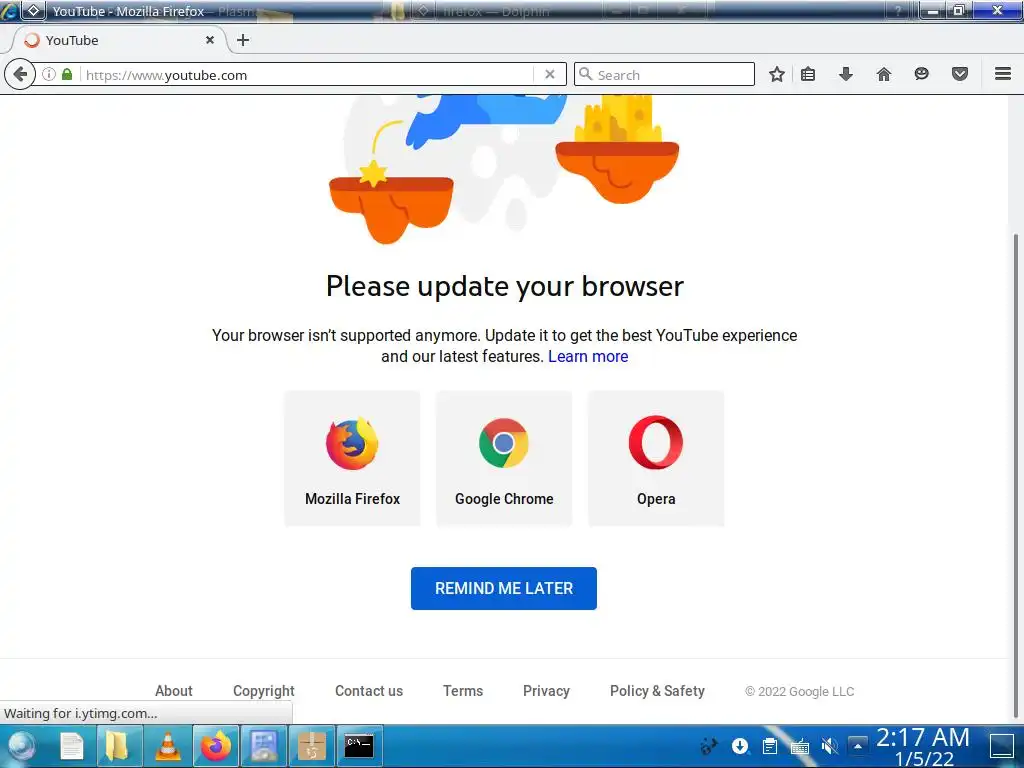Click the vertical page scrollbar
Image resolution: width=1024 pixels, height=768 pixels.
(1016, 475)
